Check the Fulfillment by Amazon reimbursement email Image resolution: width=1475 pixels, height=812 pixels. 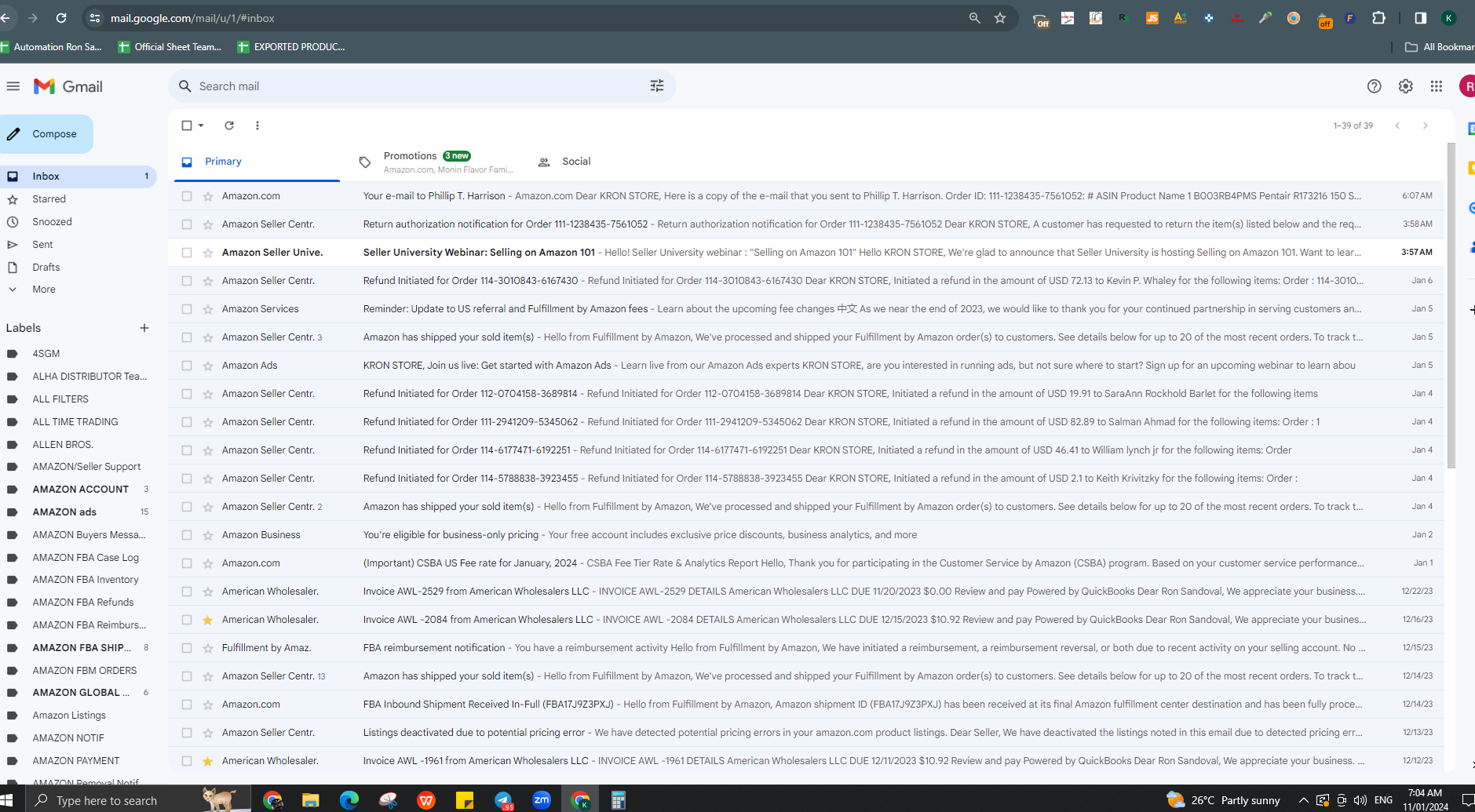(x=187, y=648)
